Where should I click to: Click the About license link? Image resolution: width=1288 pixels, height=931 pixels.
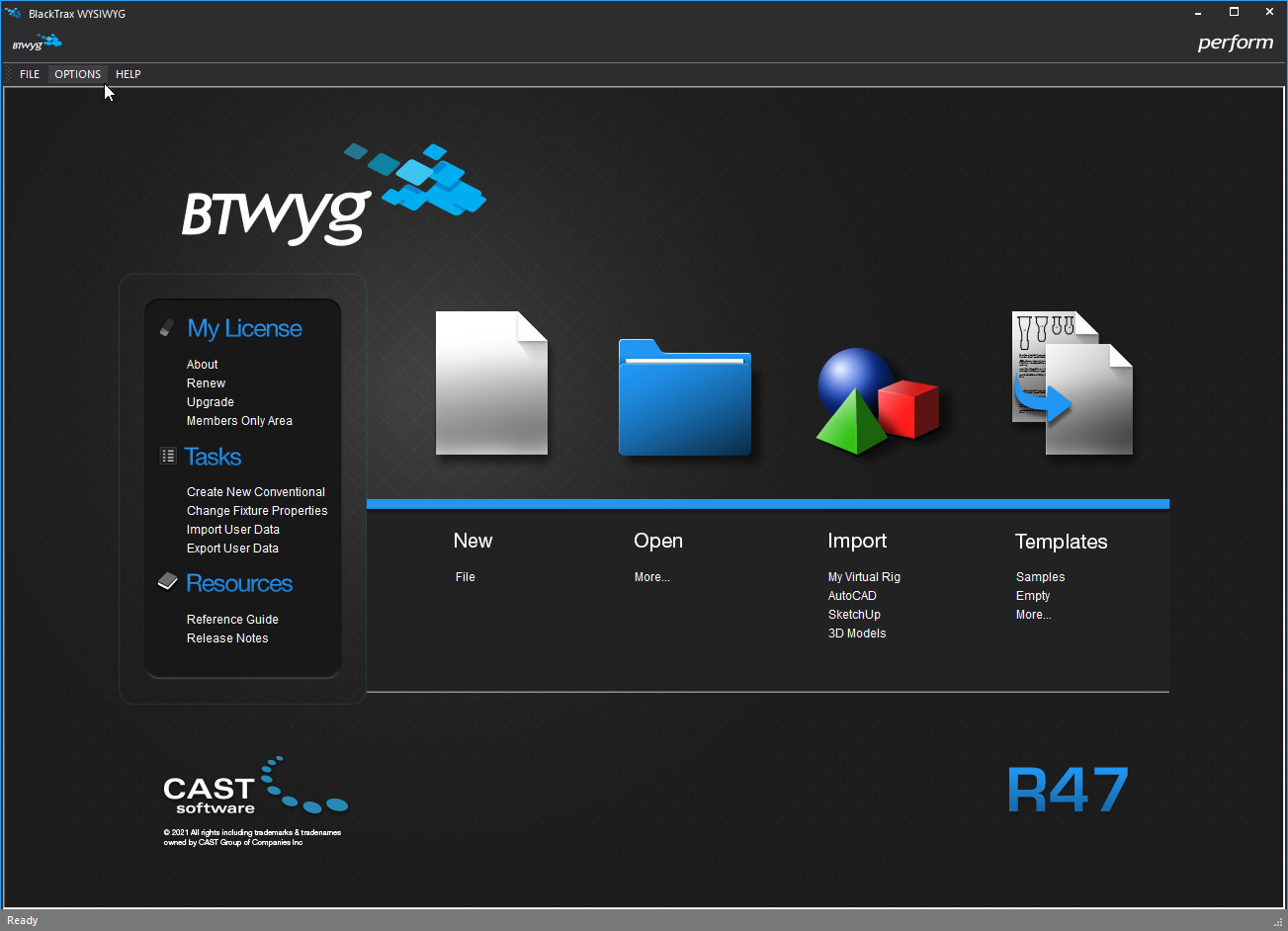coord(202,365)
